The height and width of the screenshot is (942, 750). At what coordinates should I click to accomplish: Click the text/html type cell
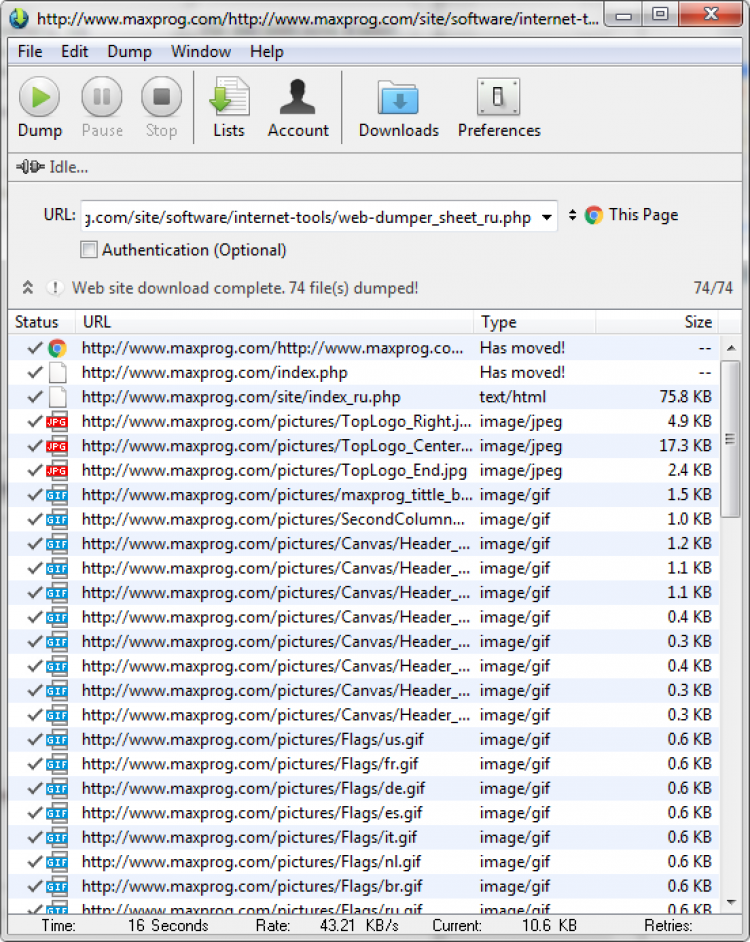click(513, 397)
